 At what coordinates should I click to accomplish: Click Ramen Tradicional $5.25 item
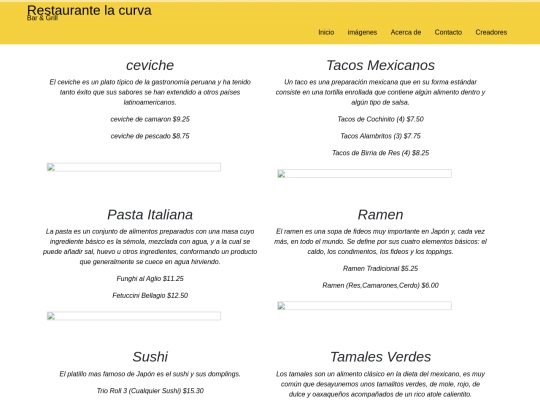tap(380, 269)
